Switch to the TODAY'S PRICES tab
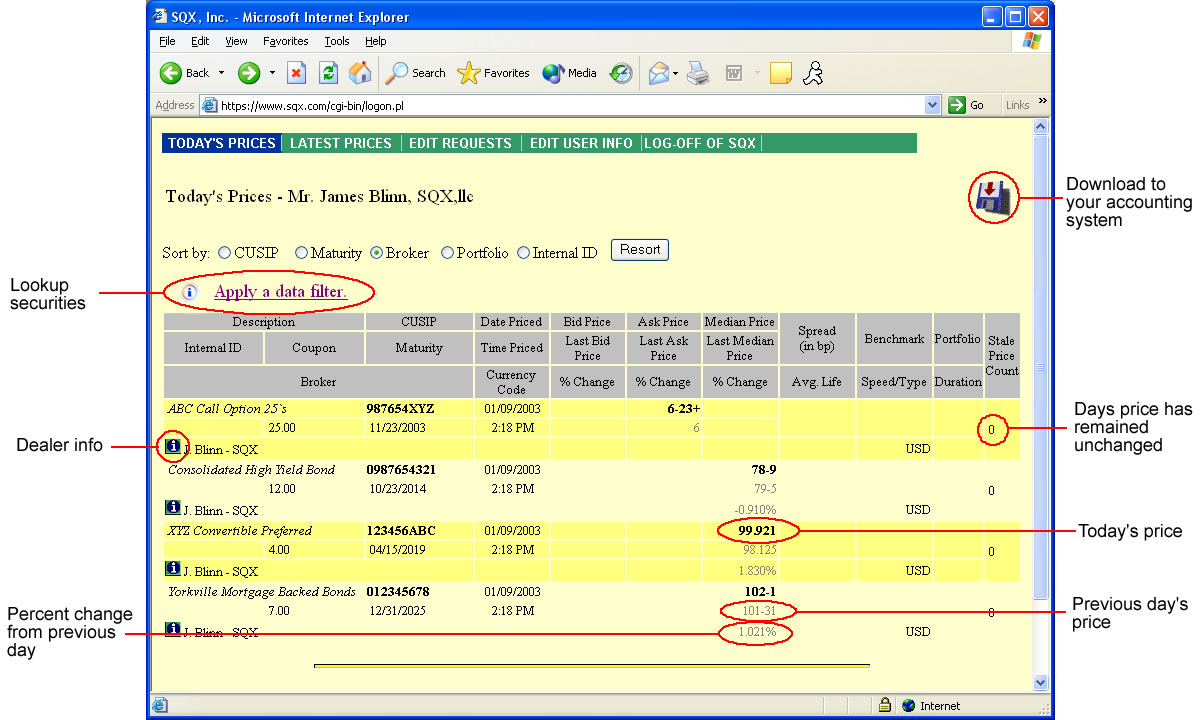 pyautogui.click(x=221, y=143)
